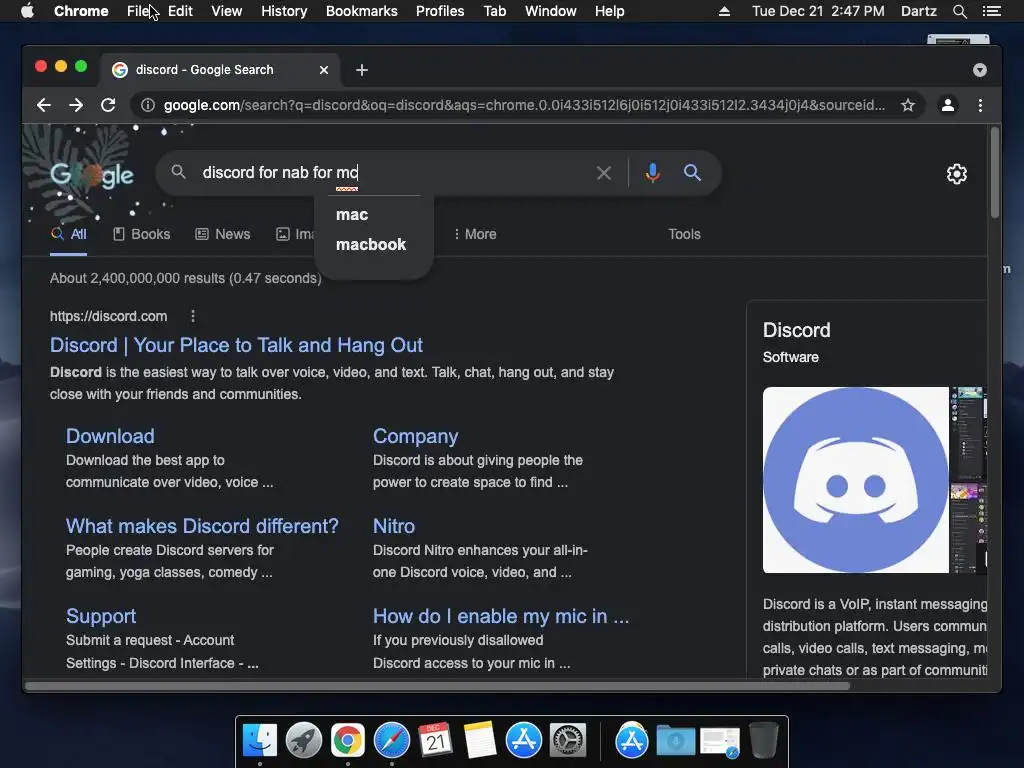Click the Chrome address bar URL
The height and width of the screenshot is (768, 1024).
click(x=524, y=105)
